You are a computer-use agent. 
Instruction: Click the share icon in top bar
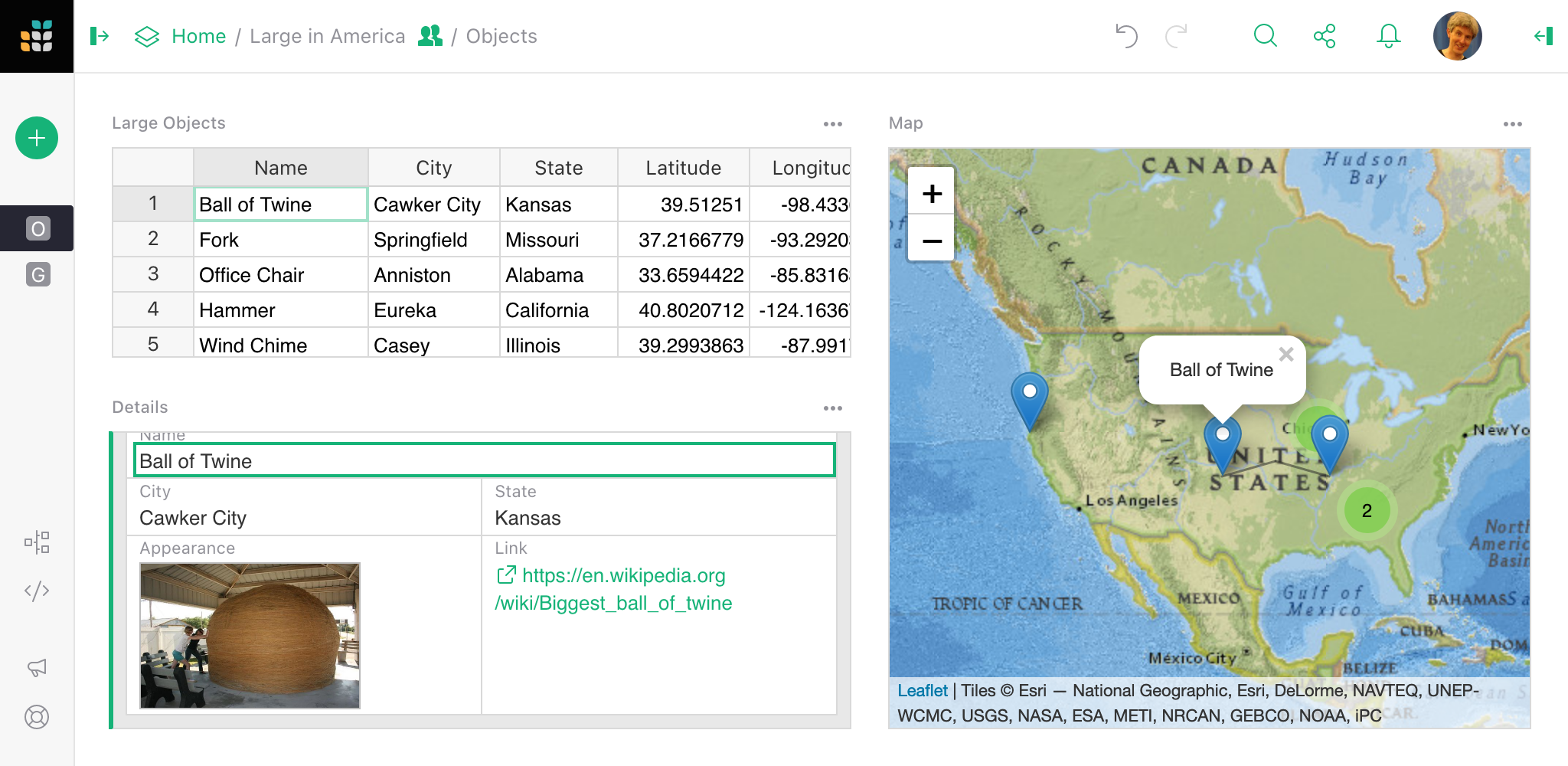pyautogui.click(x=1324, y=36)
